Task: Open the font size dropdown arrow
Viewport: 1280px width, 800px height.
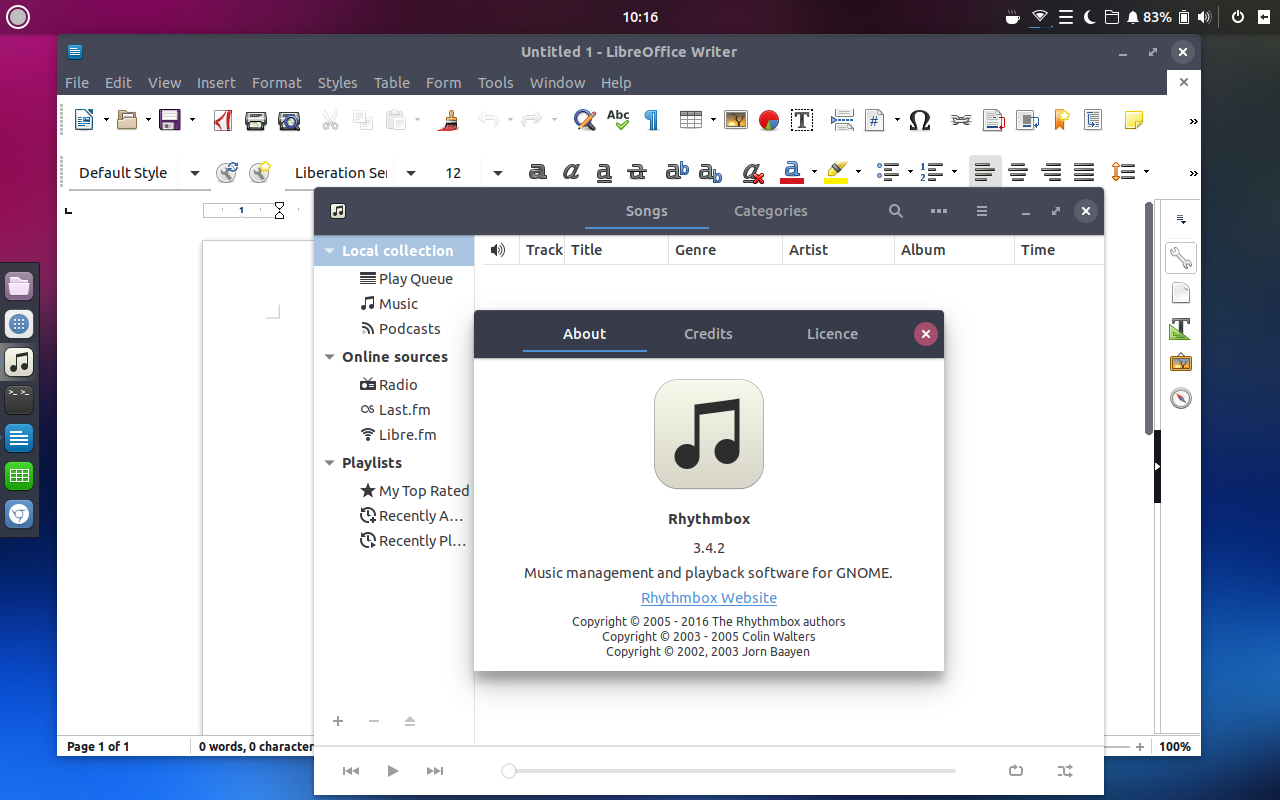Action: click(x=498, y=173)
